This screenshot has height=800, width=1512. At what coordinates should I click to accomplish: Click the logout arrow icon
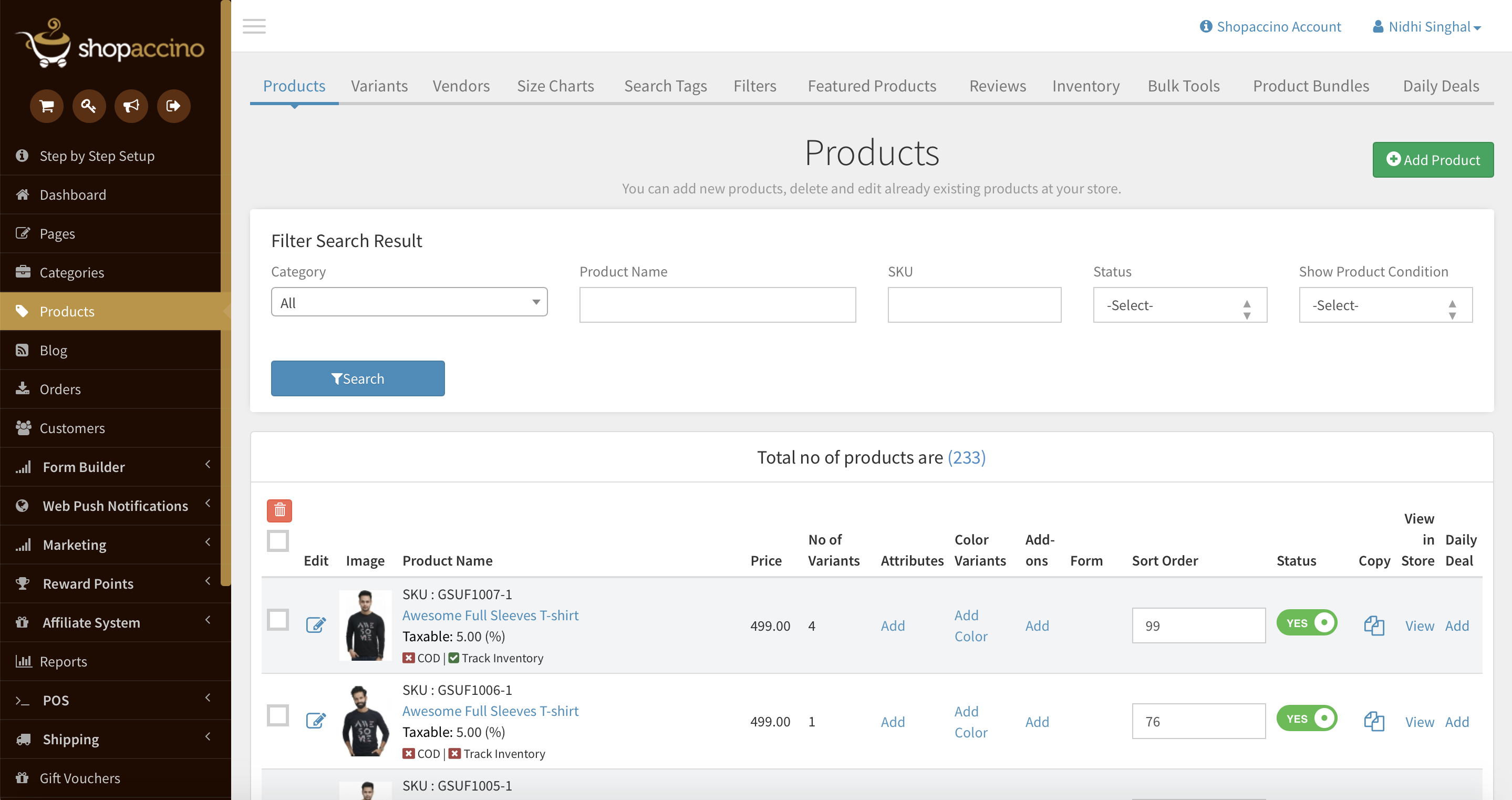(x=173, y=106)
